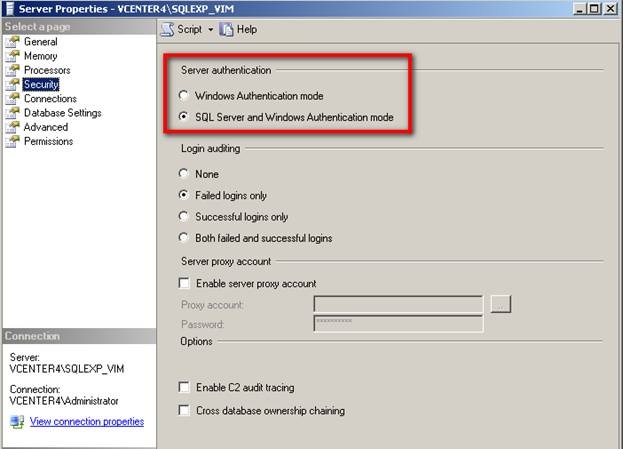Screen dimensions: 623x449
Task: Maximize the Server Properties window
Action: coord(594,9)
